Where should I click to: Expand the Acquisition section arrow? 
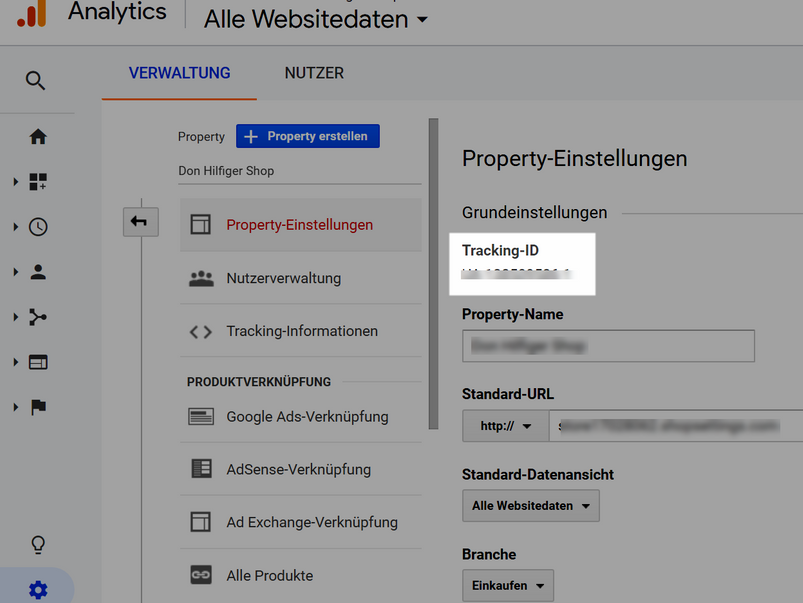click(15, 317)
